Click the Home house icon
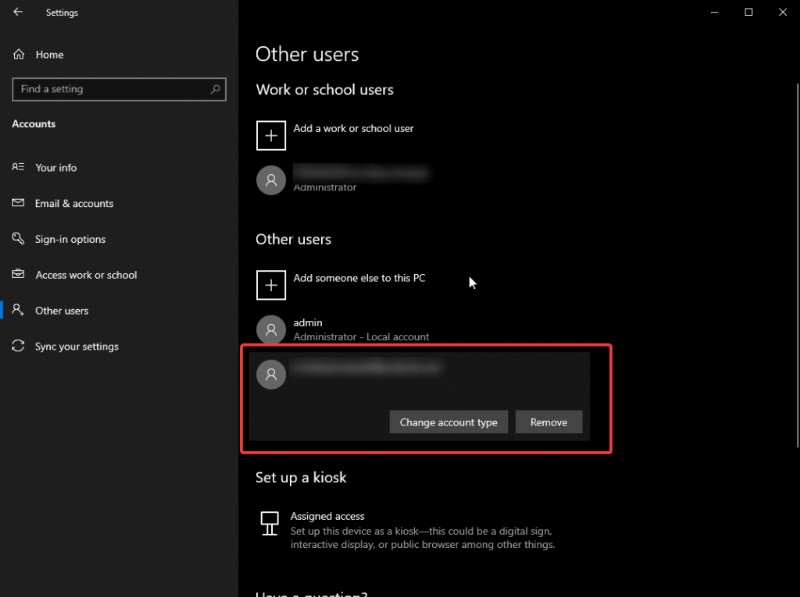The width and height of the screenshot is (800, 597). click(17, 54)
